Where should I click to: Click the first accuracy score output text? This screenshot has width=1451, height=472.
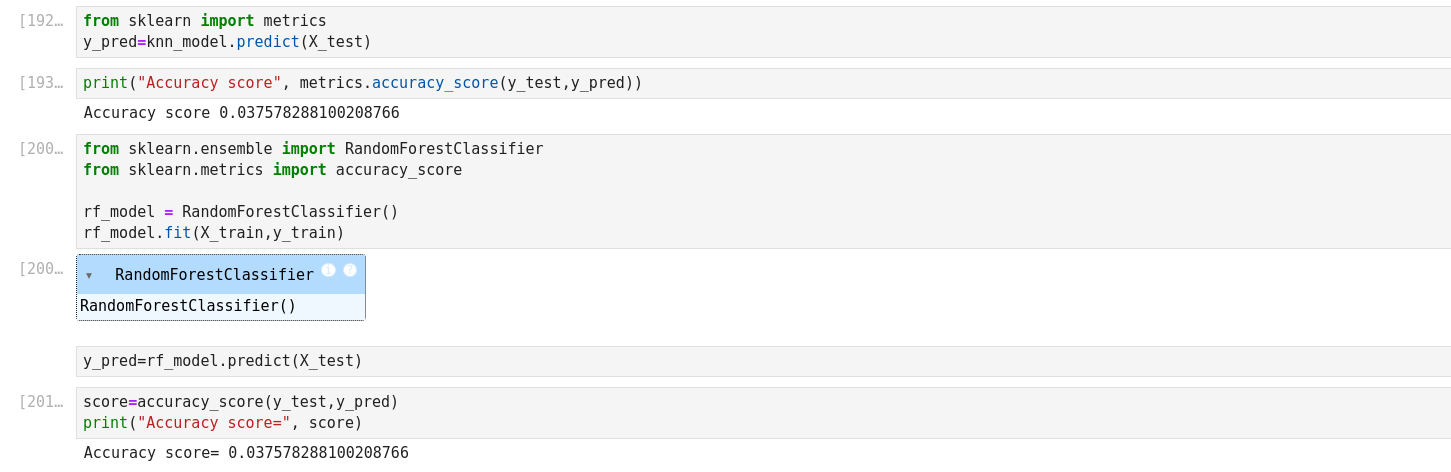(241, 113)
